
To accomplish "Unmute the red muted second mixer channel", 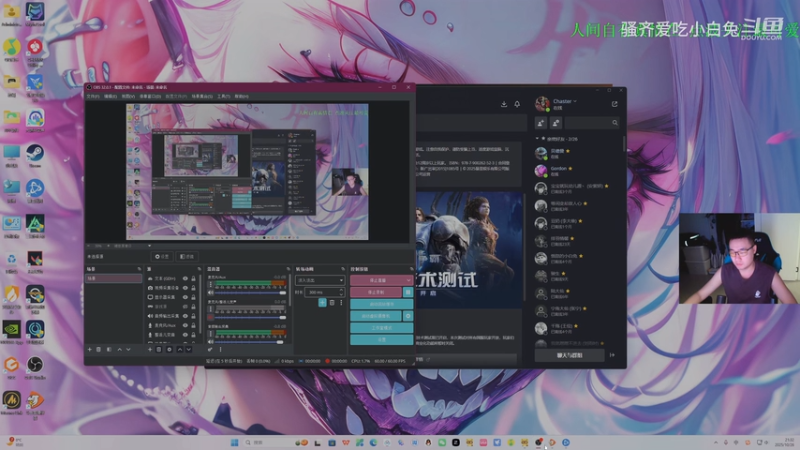I will (211, 317).
